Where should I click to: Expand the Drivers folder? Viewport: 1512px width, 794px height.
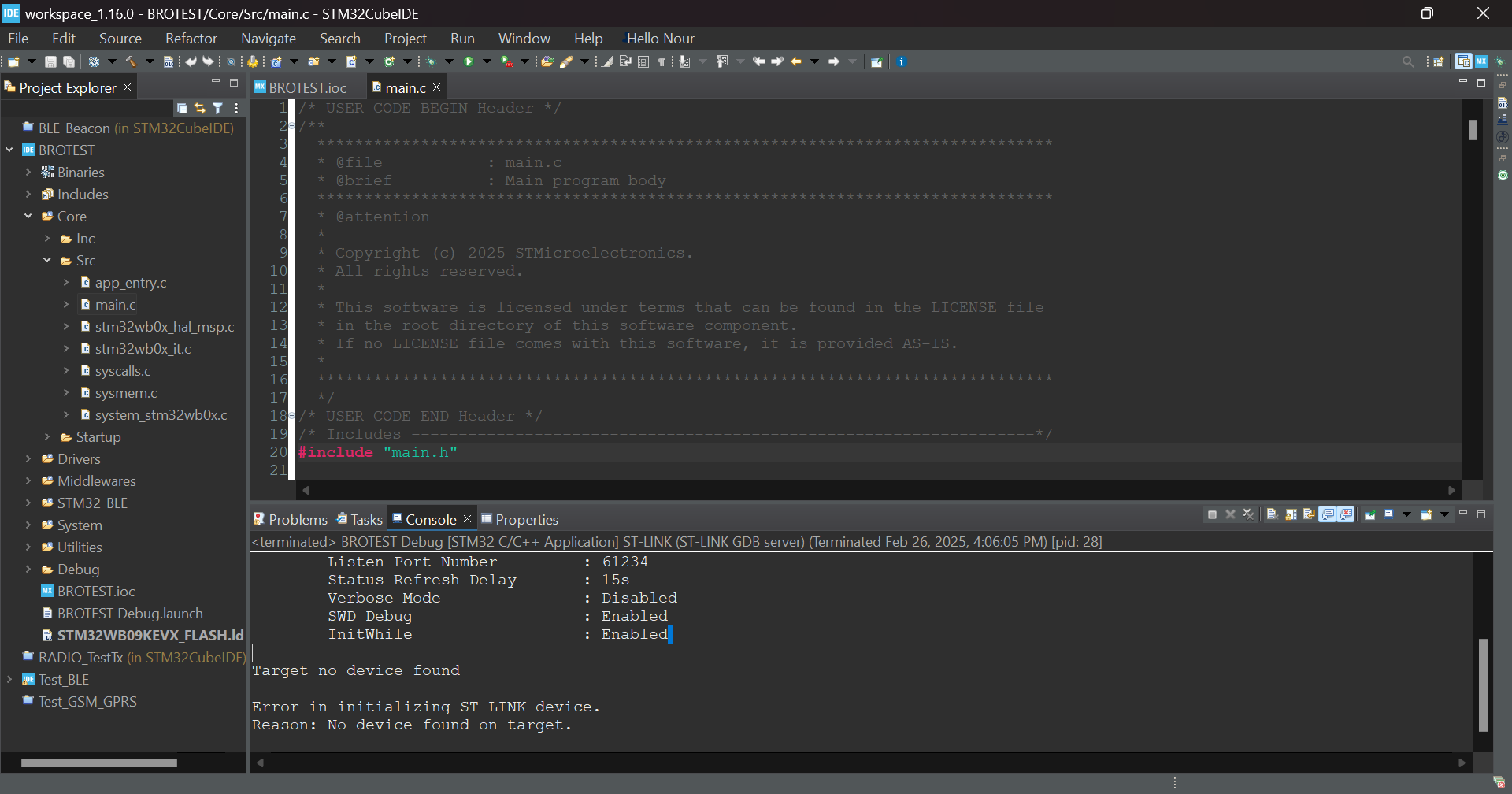26,458
